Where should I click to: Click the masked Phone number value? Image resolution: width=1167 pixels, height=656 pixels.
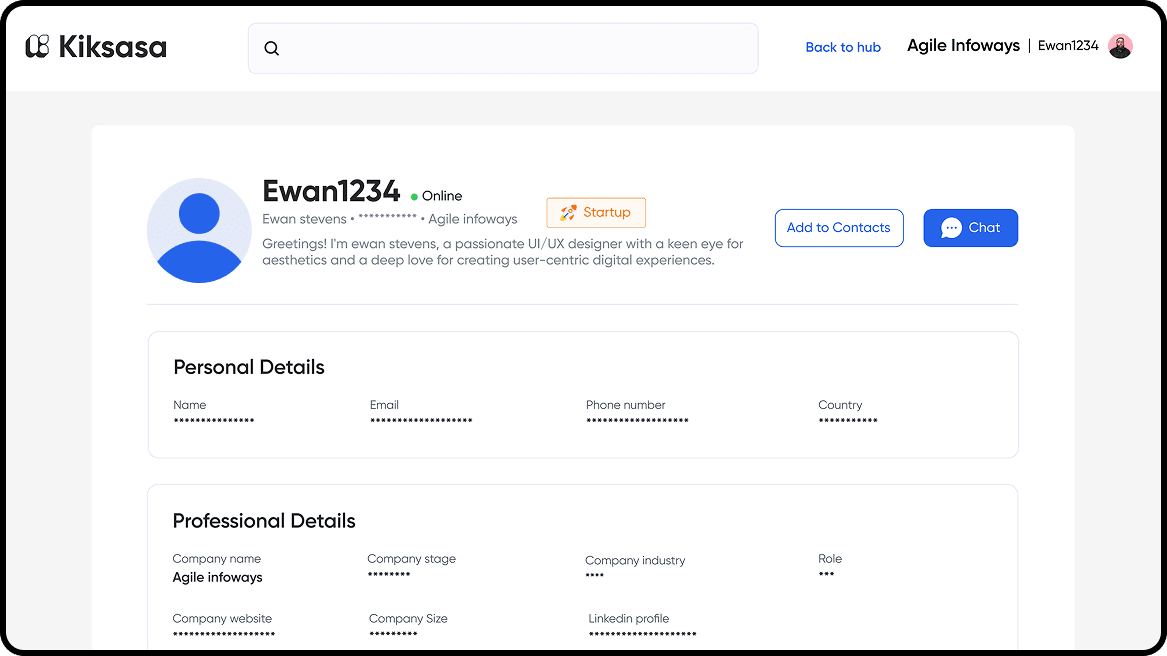pos(637,421)
